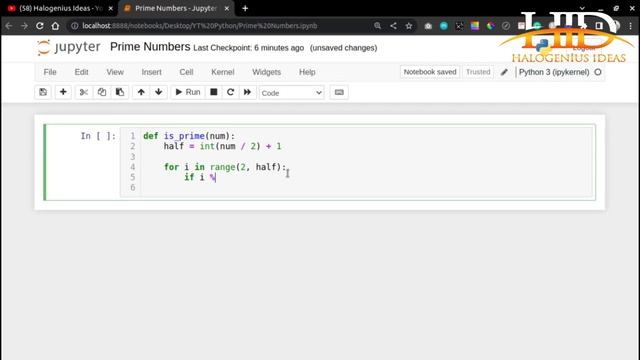Open the Widgets menu
This screenshot has height=360, width=640.
tap(267, 72)
